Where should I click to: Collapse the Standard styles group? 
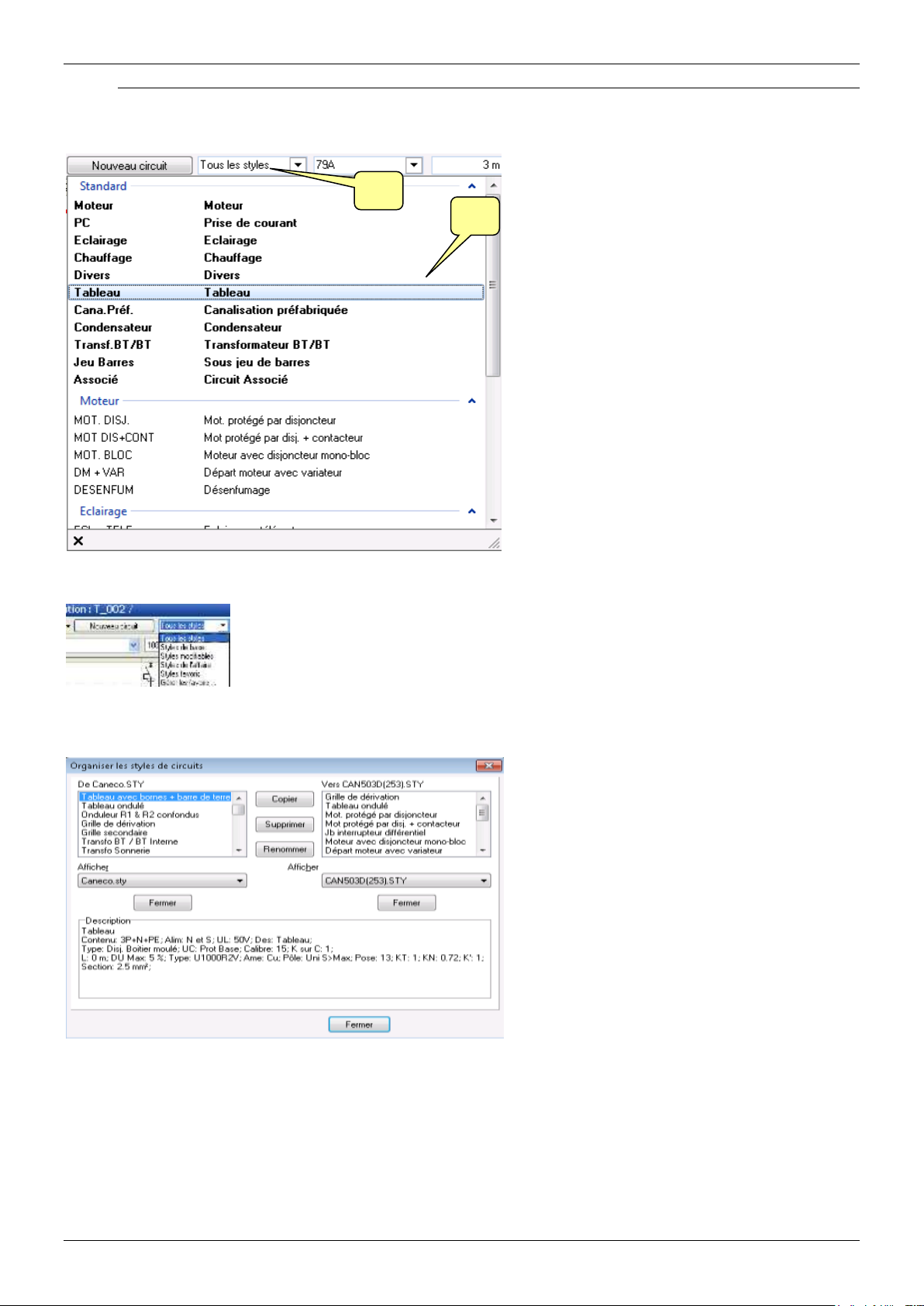pyautogui.click(x=471, y=186)
